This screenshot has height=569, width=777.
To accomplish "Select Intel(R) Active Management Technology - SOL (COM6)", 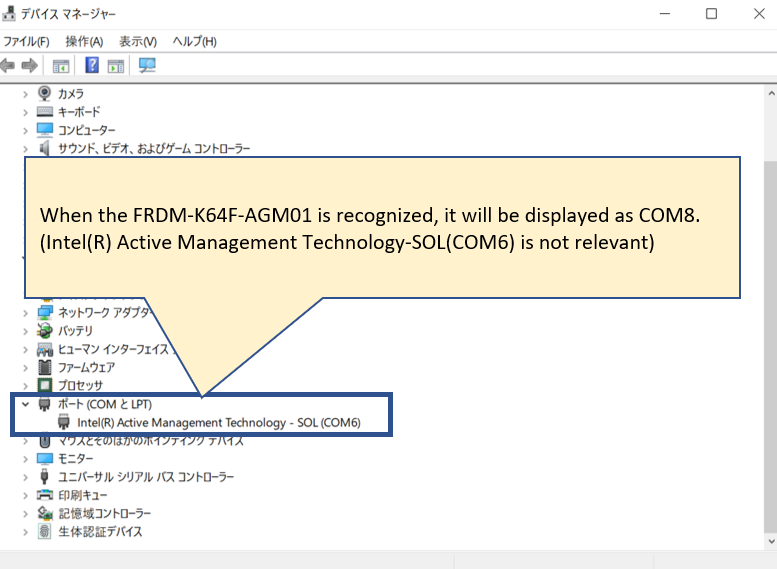I will point(219,423).
